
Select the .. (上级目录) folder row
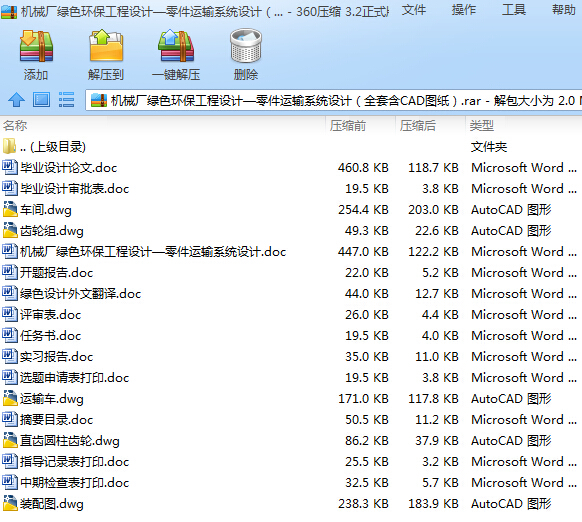291,147
